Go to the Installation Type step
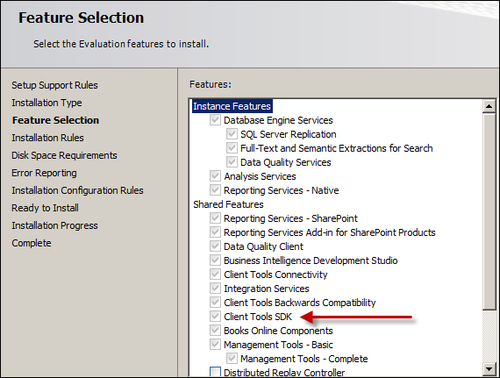 [x=47, y=103]
